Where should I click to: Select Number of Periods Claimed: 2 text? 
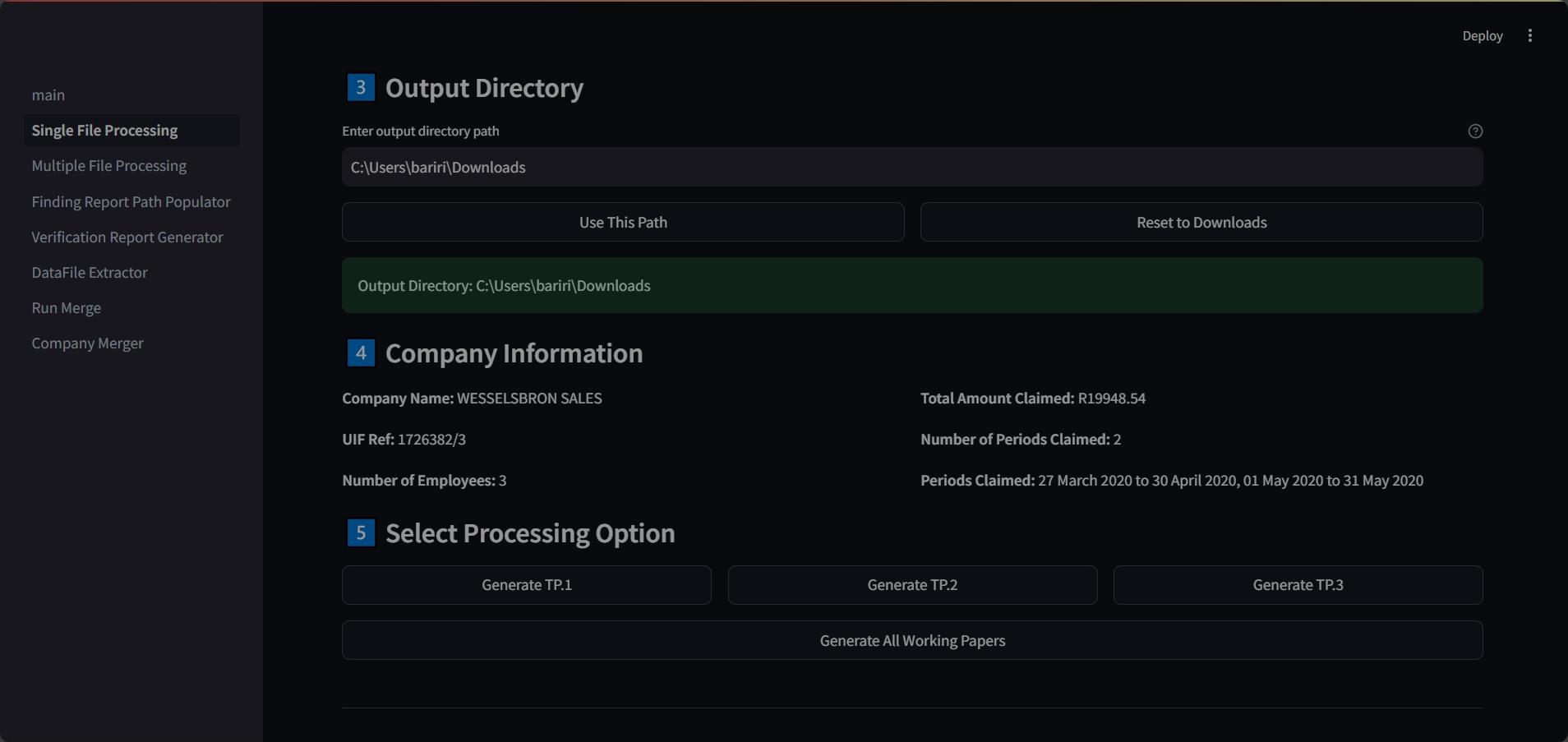(1021, 440)
